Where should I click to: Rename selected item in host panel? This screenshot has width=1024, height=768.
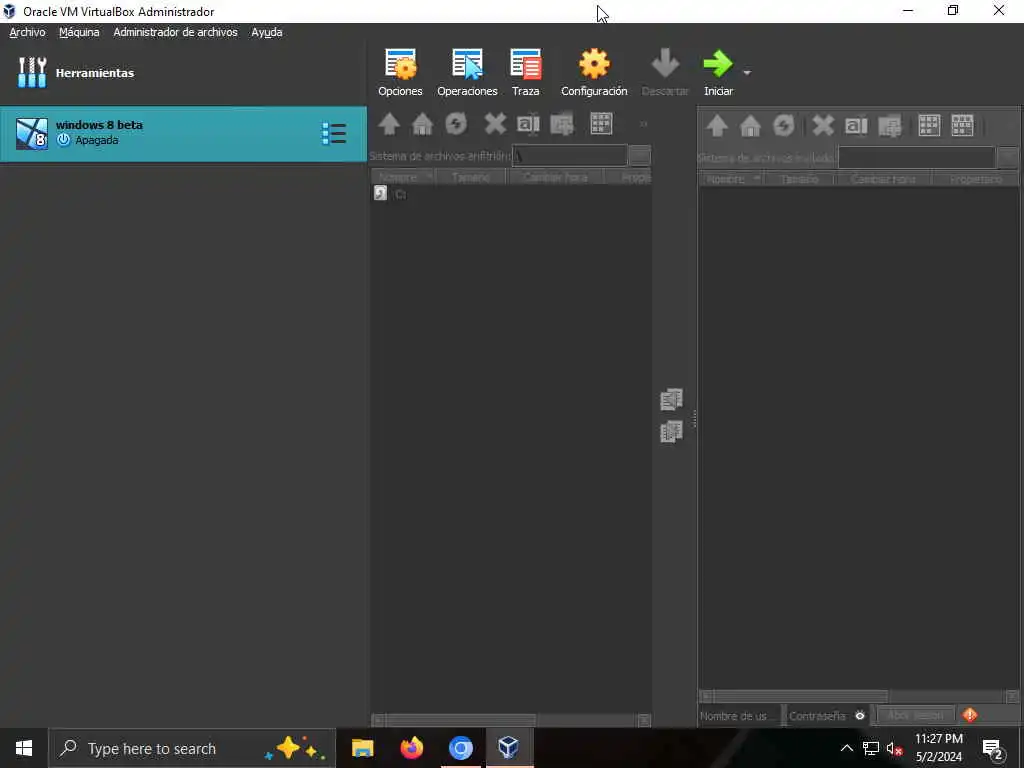[528, 123]
